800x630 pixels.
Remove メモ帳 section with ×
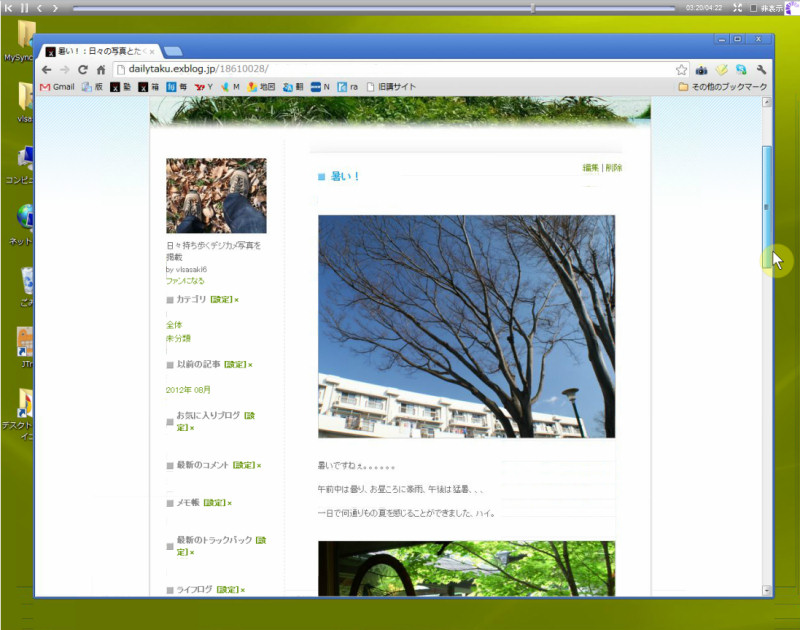click(230, 503)
